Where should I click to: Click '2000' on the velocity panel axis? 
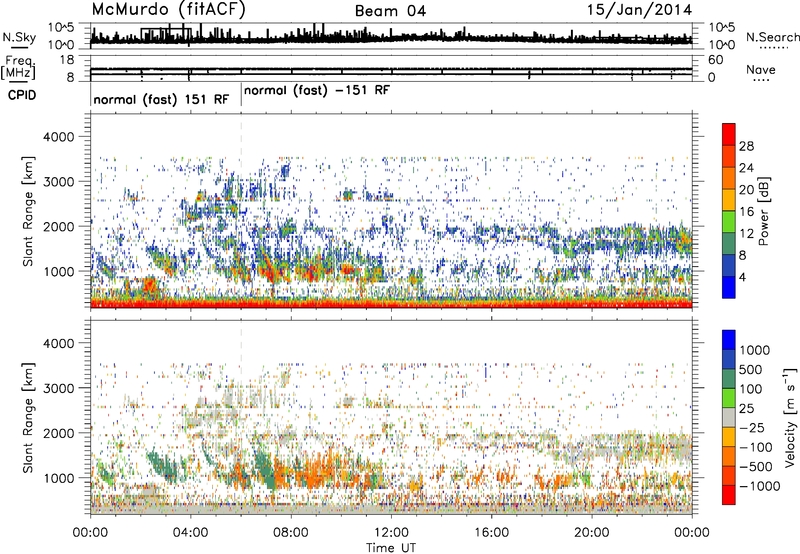59,433
